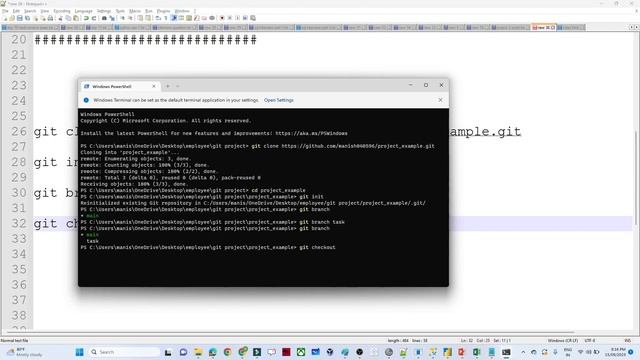The image size is (640, 360).
Task: Click the Save toolbar icon in Notepad++
Action: tap(19, 18)
